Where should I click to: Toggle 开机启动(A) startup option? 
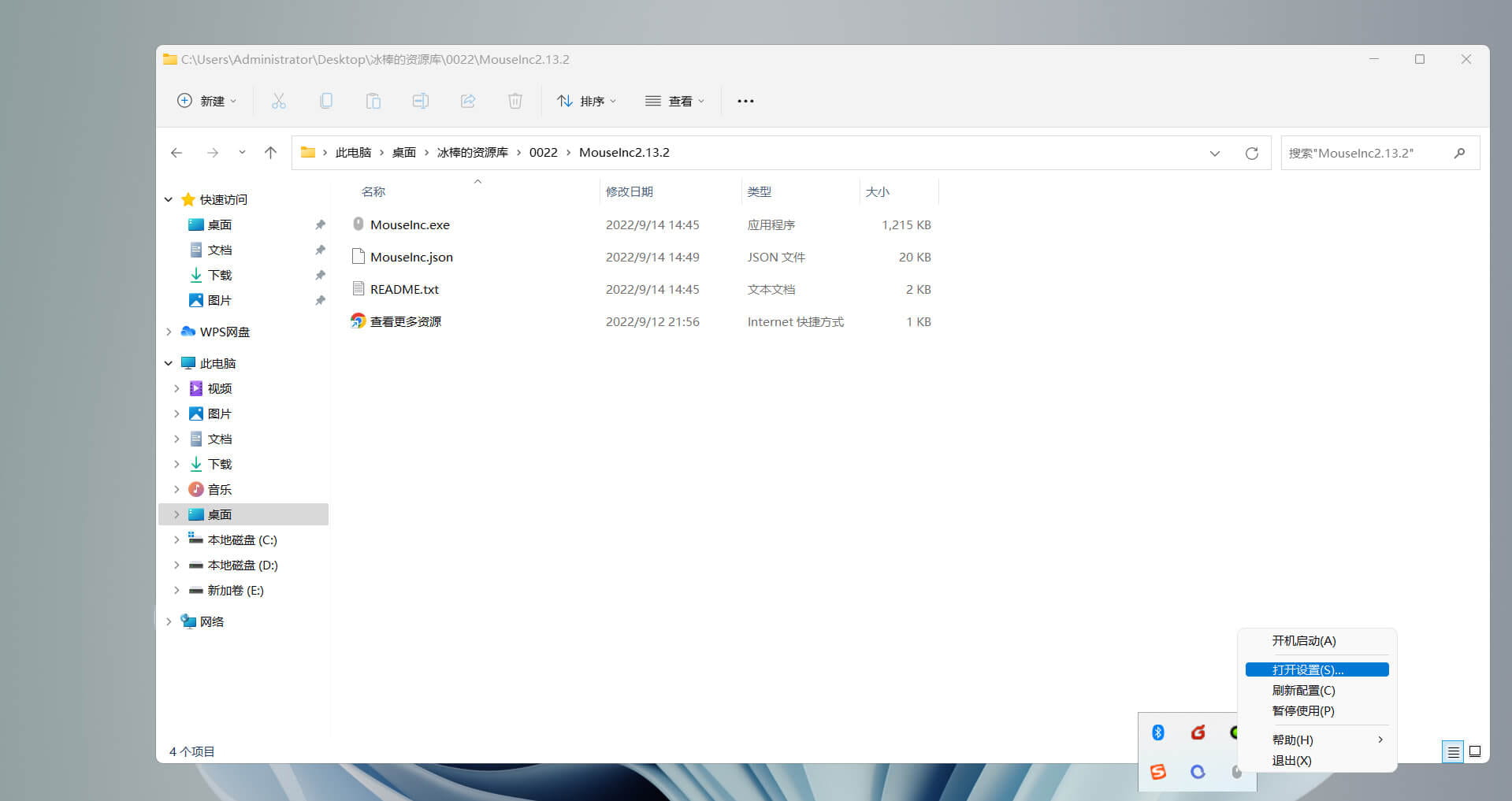(1304, 641)
